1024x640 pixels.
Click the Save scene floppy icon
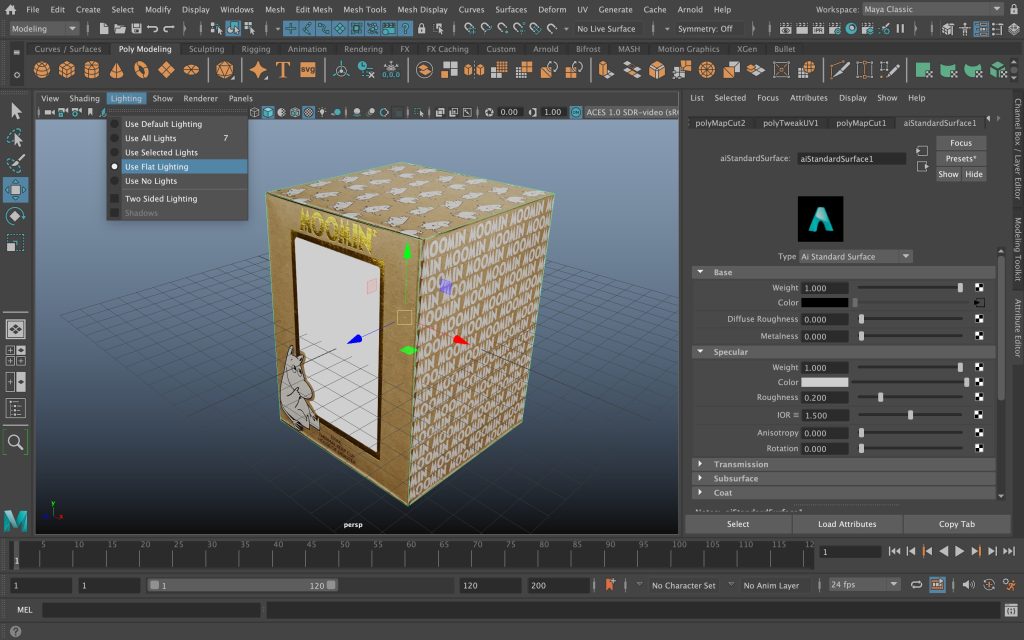[x=136, y=29]
